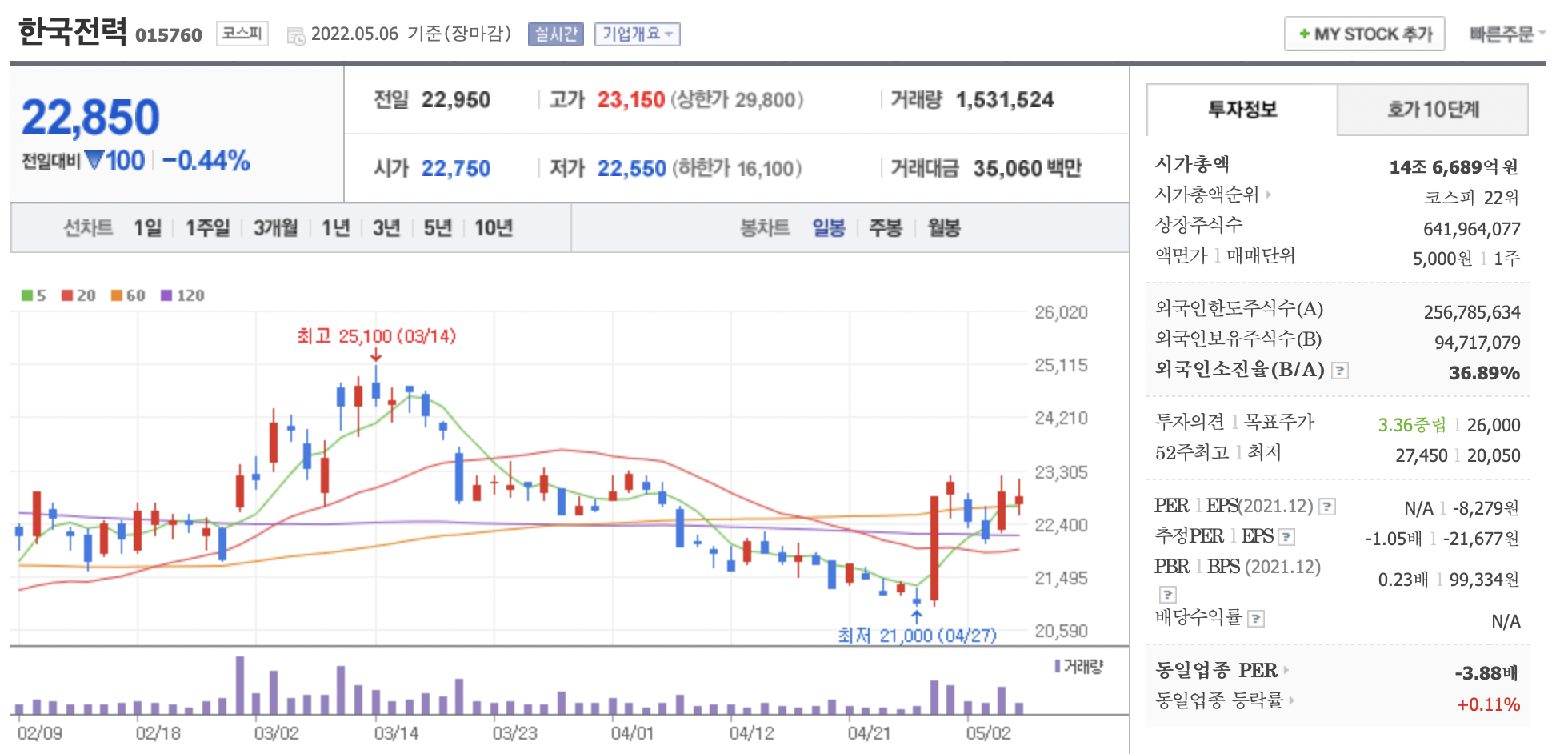Image resolution: width=1568 pixels, height=754 pixels.
Task: Click the help icon next to 외국인소진율(B/A)
Action: [x=1340, y=371]
